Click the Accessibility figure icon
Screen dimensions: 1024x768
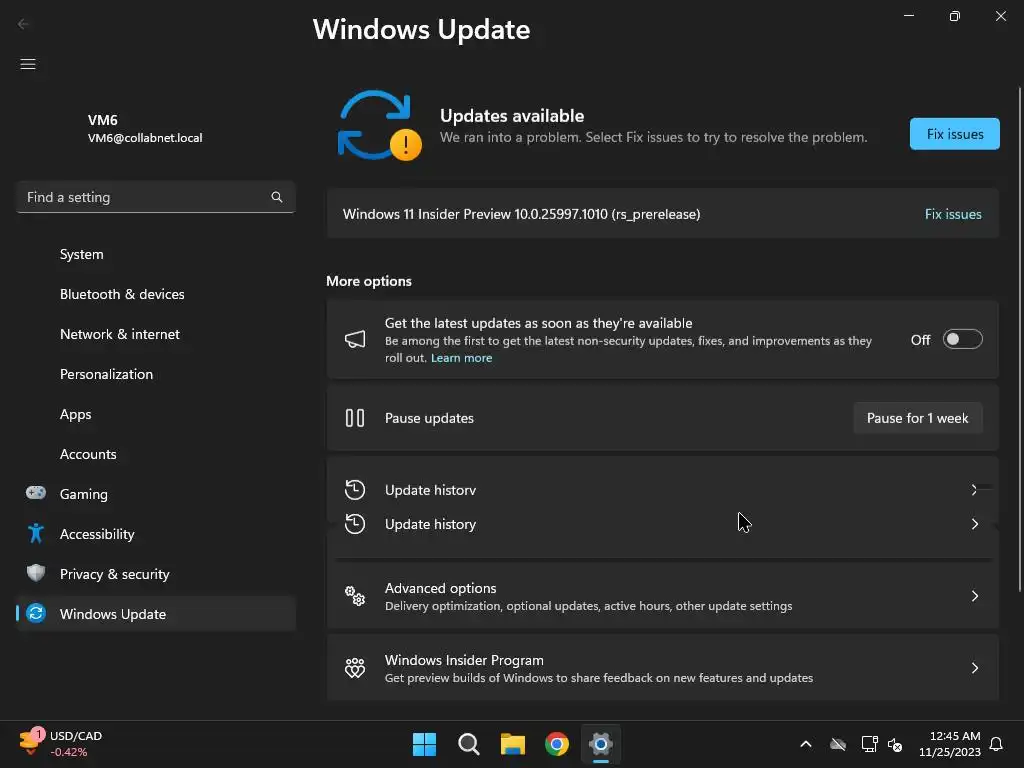(x=36, y=534)
